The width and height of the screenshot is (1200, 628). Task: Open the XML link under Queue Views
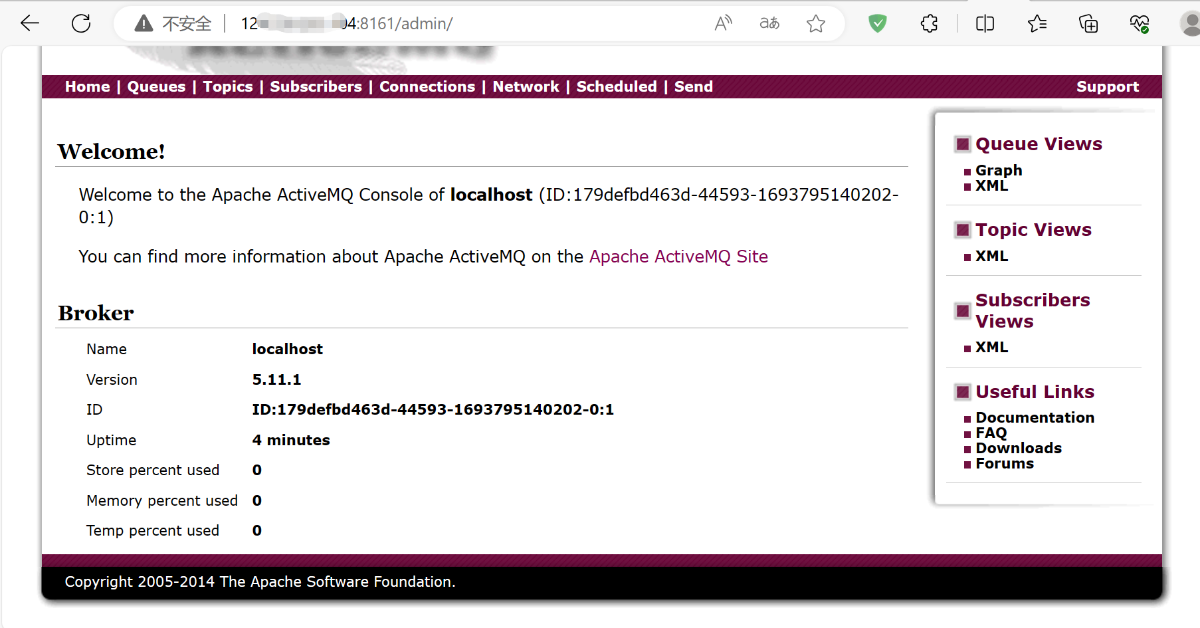click(992, 186)
